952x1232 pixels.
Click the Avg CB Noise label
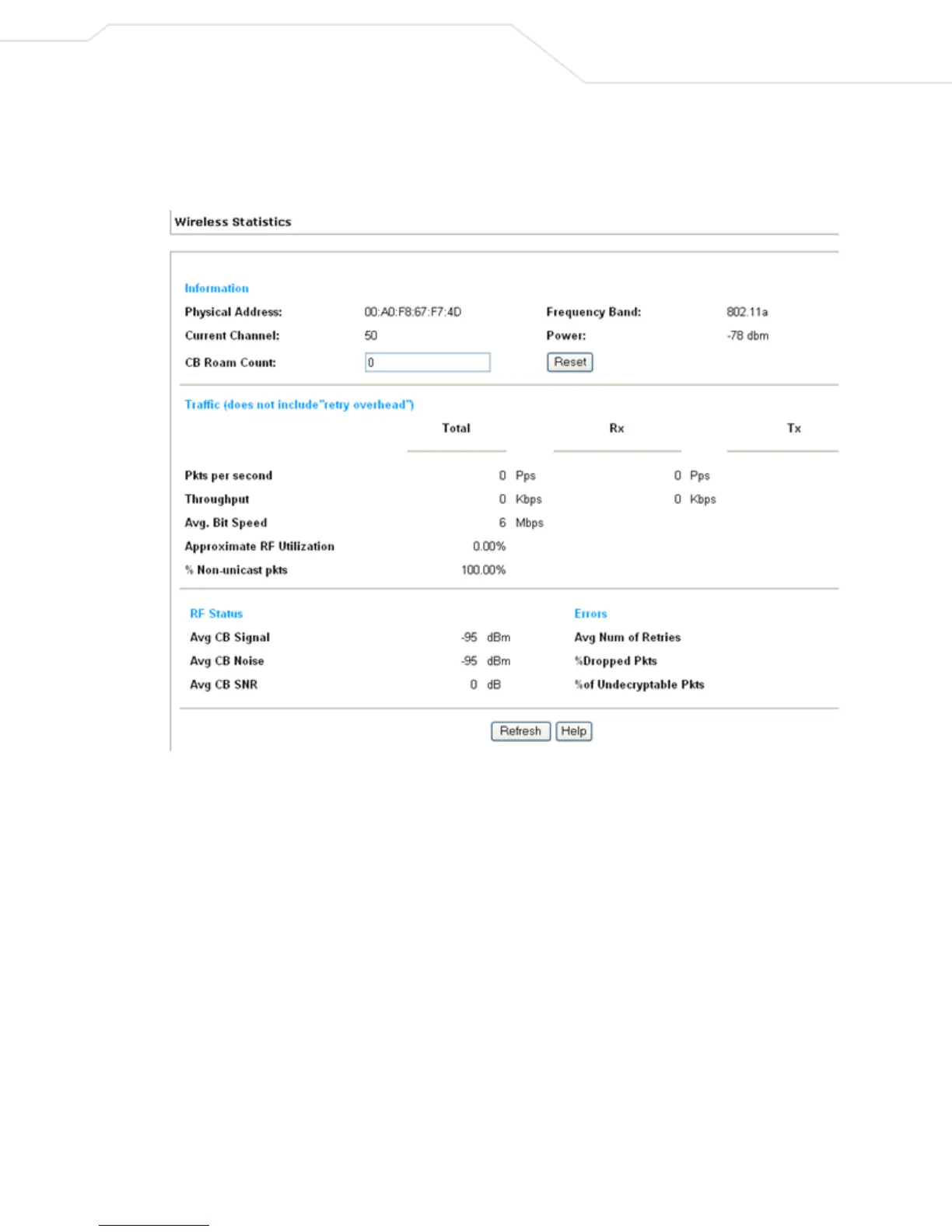(227, 661)
